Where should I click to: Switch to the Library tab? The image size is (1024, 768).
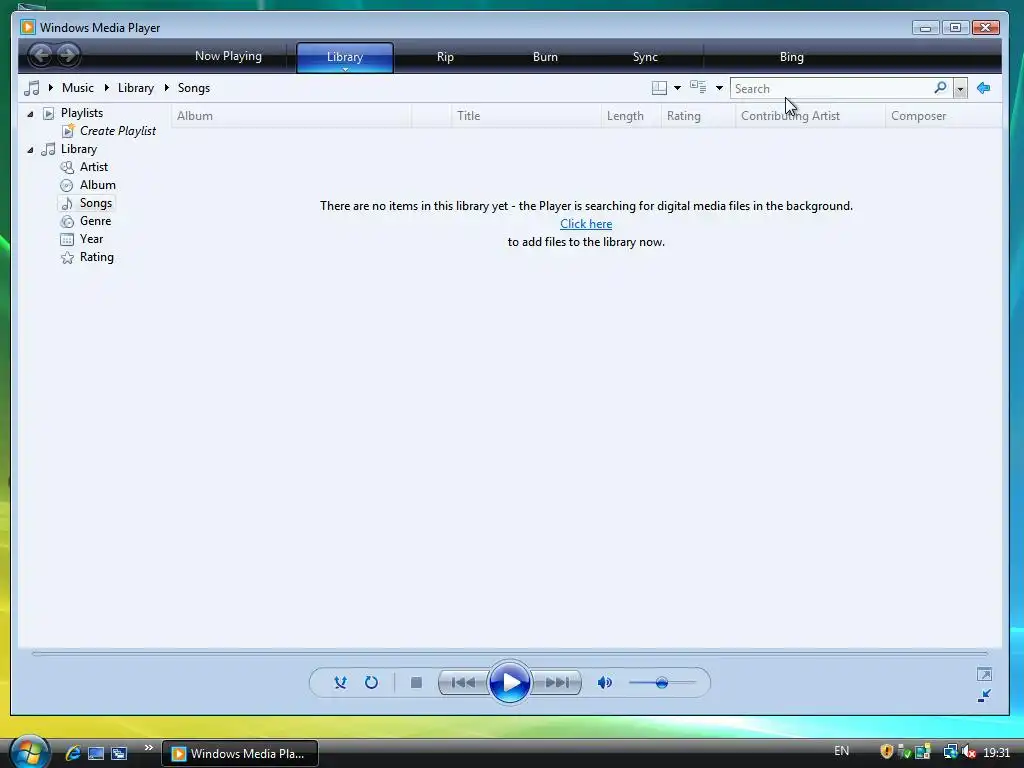point(345,57)
